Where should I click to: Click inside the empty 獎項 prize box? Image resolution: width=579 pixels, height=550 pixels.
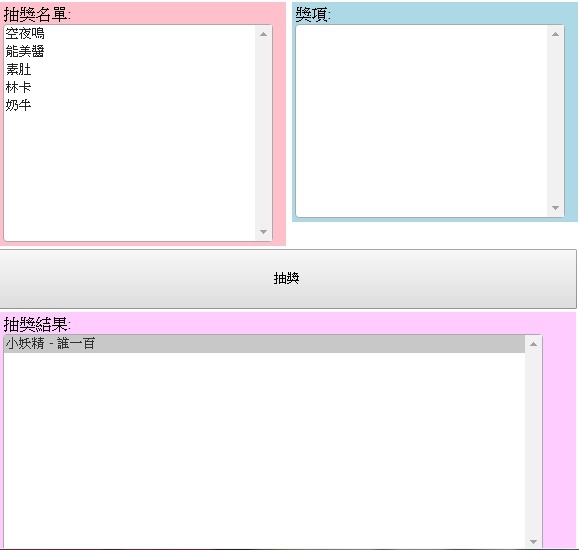(x=422, y=121)
